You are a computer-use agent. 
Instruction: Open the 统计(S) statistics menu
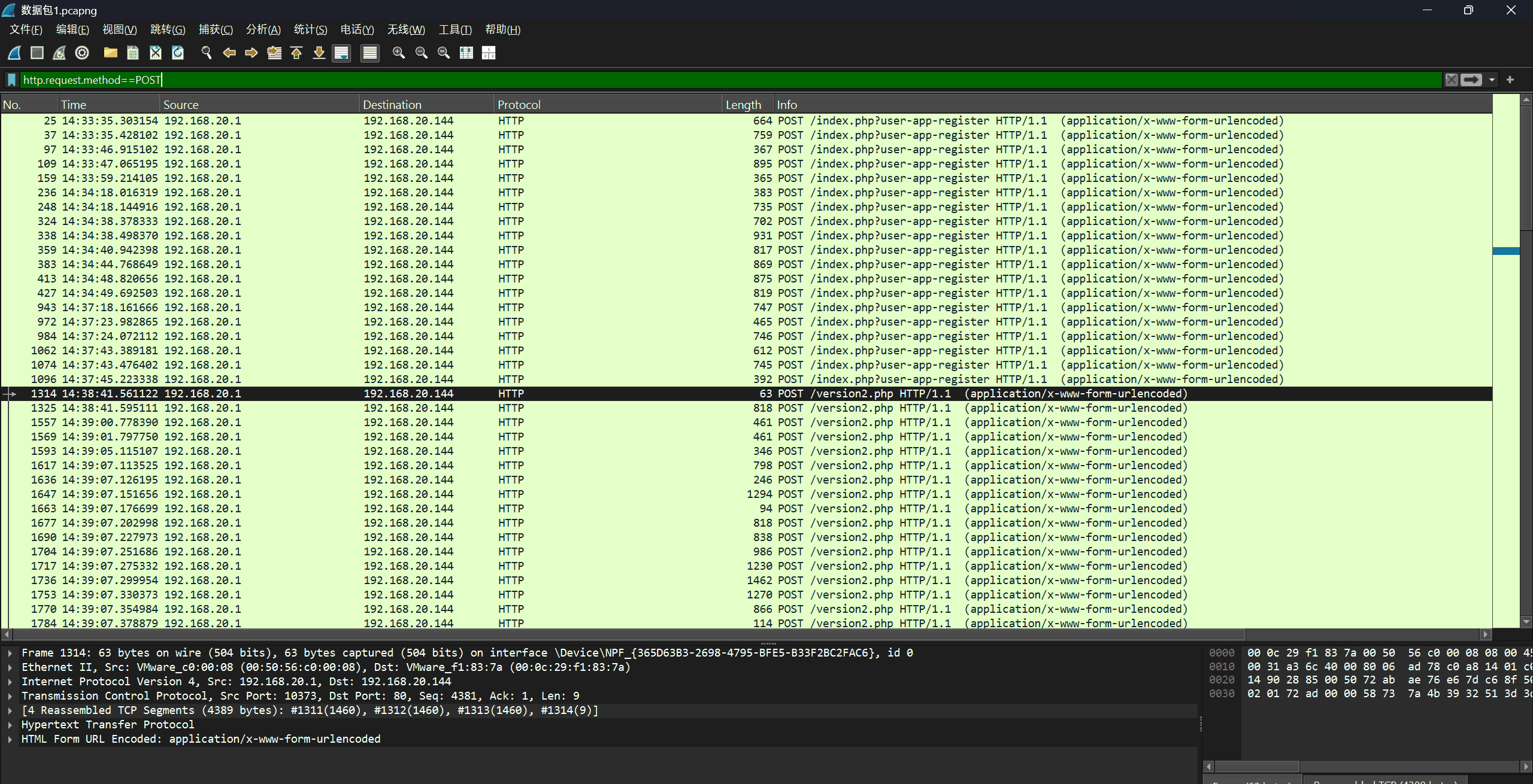point(310,29)
